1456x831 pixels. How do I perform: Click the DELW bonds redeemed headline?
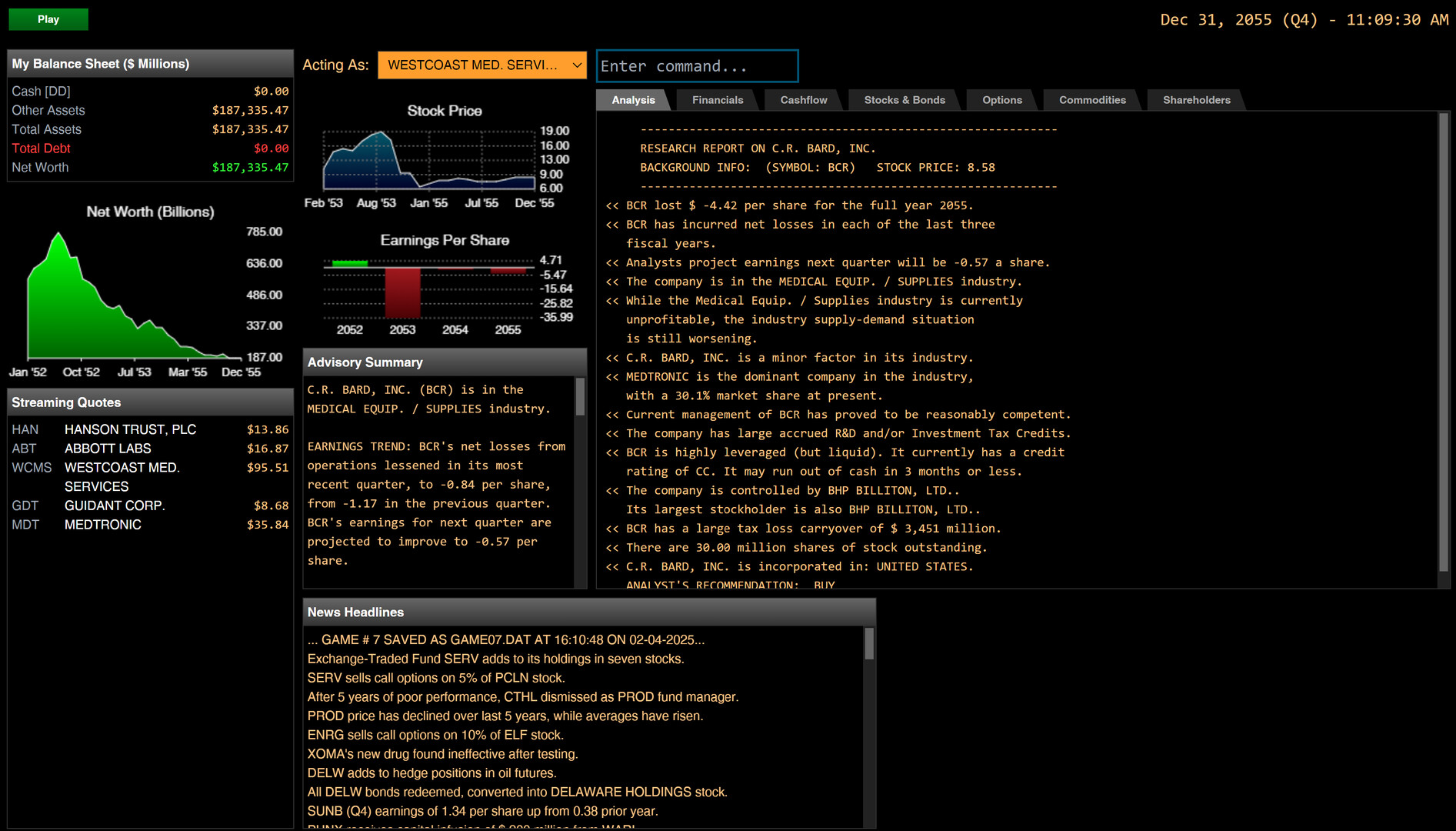click(x=518, y=793)
